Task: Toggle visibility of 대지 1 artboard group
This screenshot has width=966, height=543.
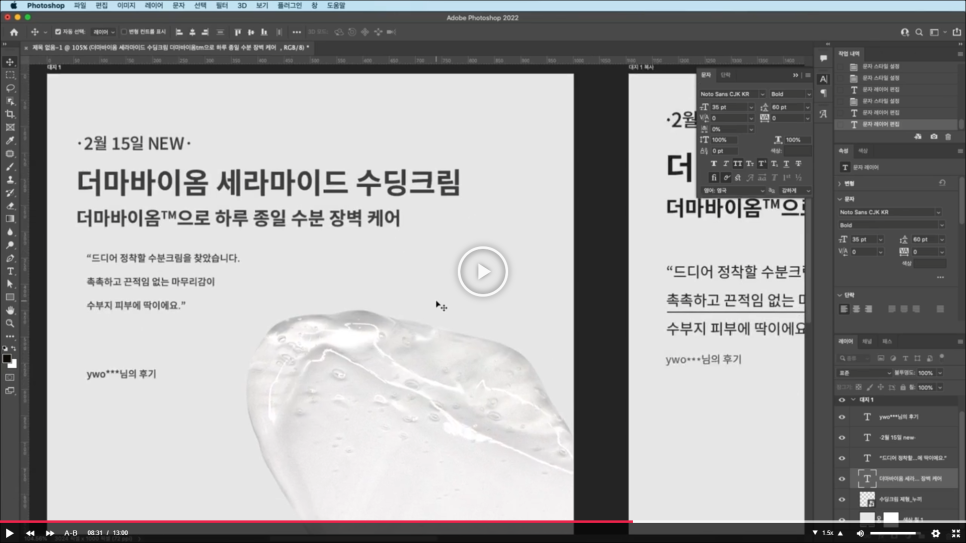Action: [x=842, y=400]
